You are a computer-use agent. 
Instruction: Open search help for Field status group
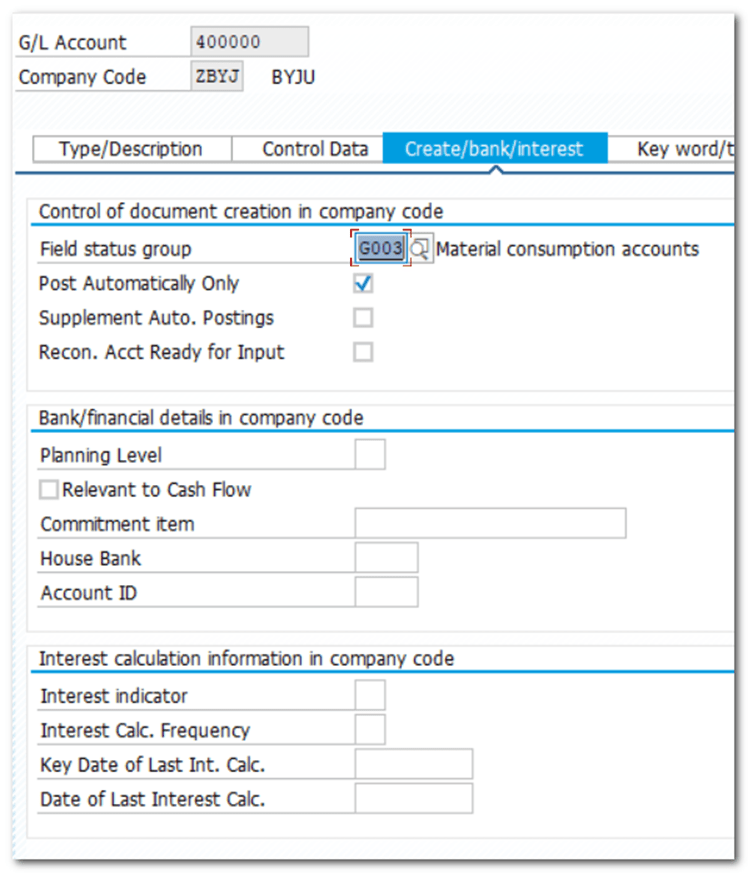[x=421, y=249]
